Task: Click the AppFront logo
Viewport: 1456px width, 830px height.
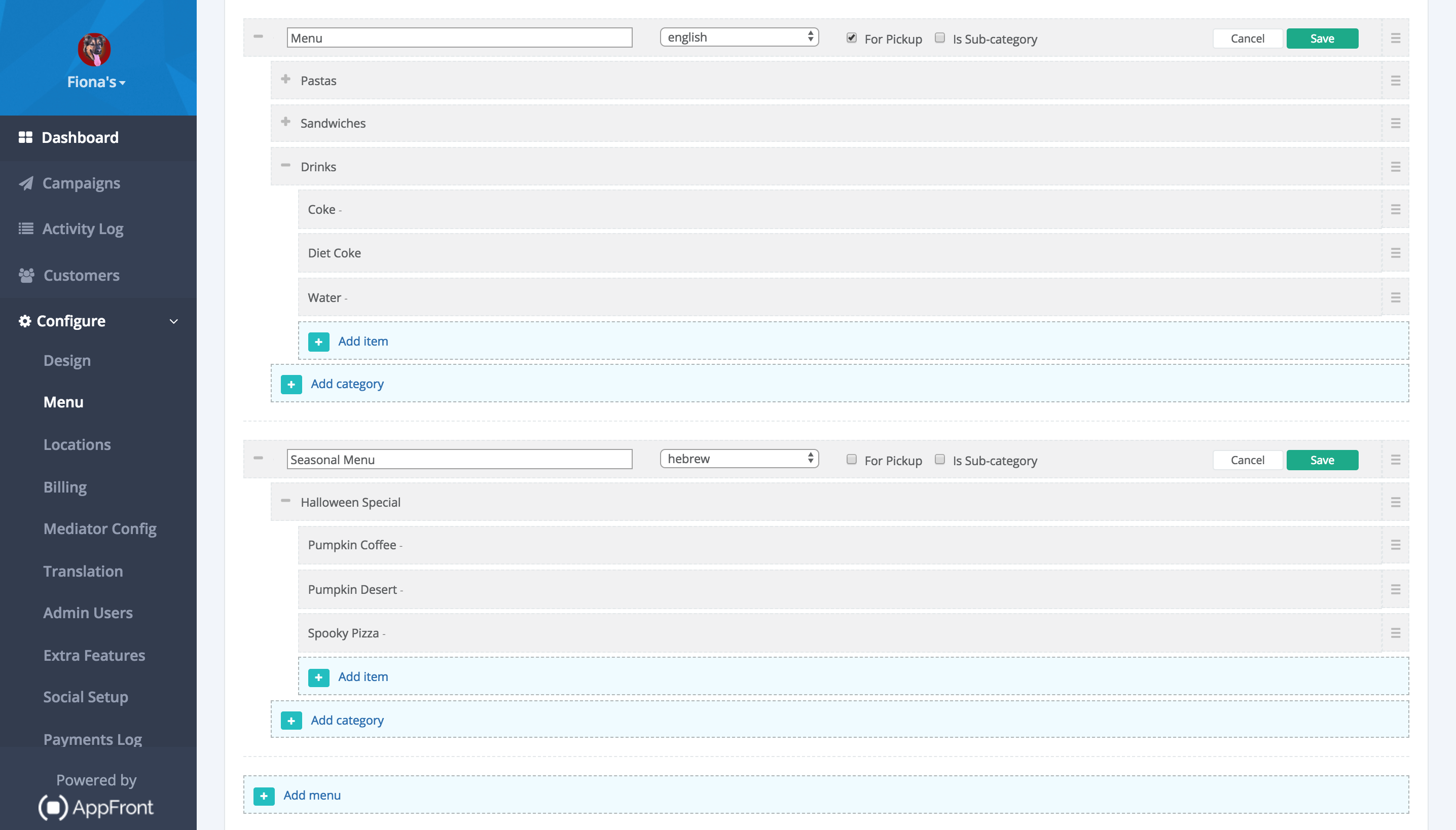Action: [96, 807]
